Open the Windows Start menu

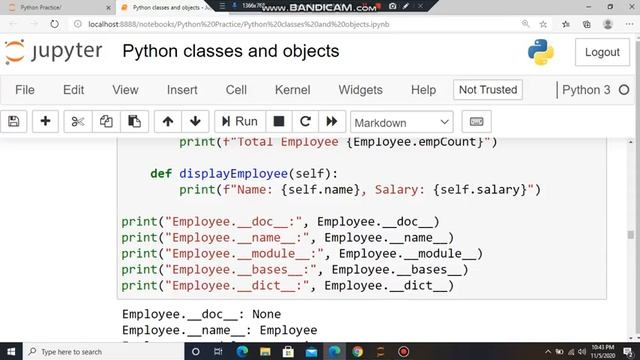(11, 351)
